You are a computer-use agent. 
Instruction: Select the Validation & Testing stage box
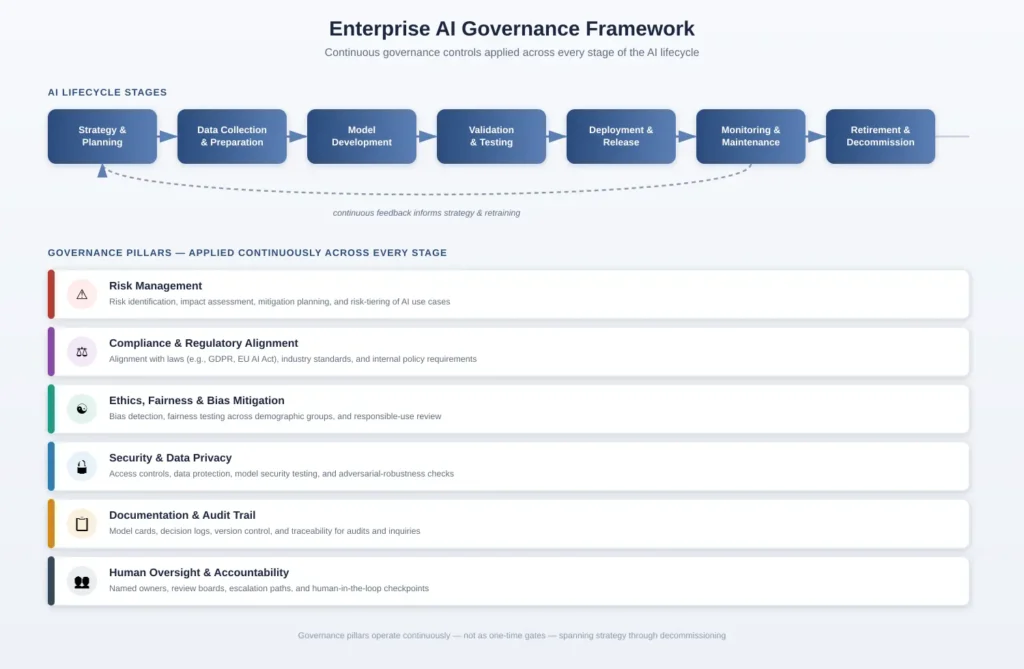click(491, 136)
